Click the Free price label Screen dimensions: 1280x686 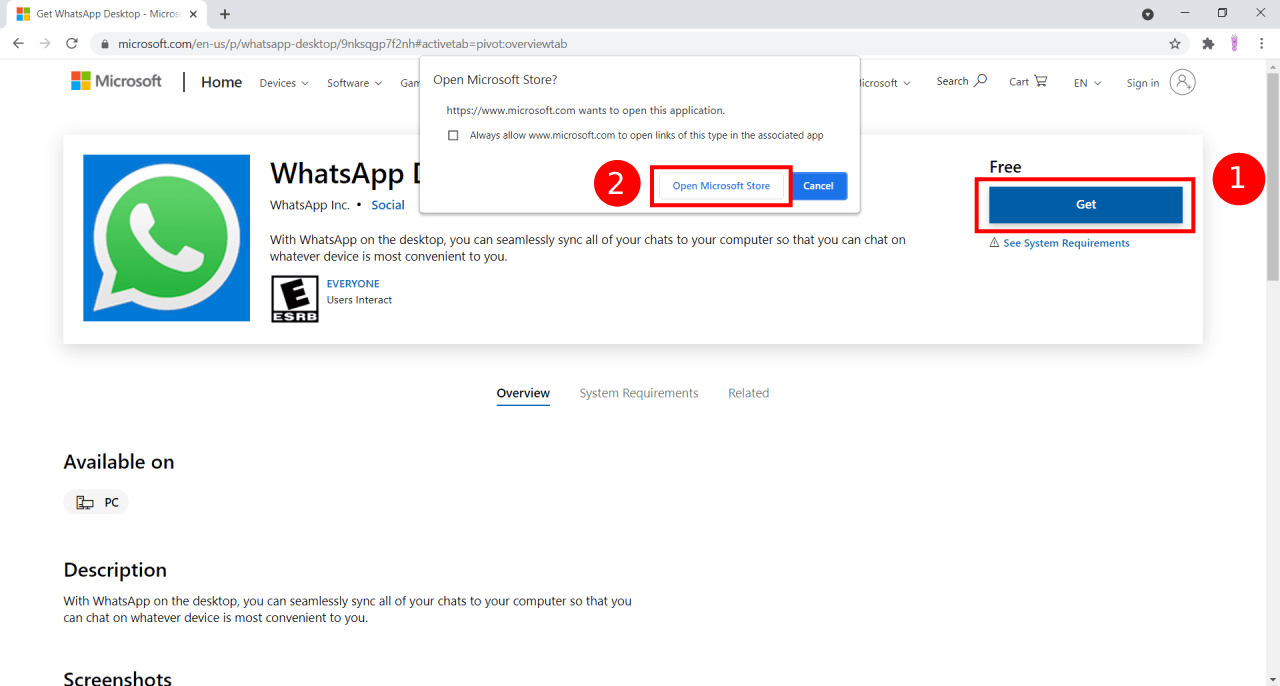(x=1005, y=167)
